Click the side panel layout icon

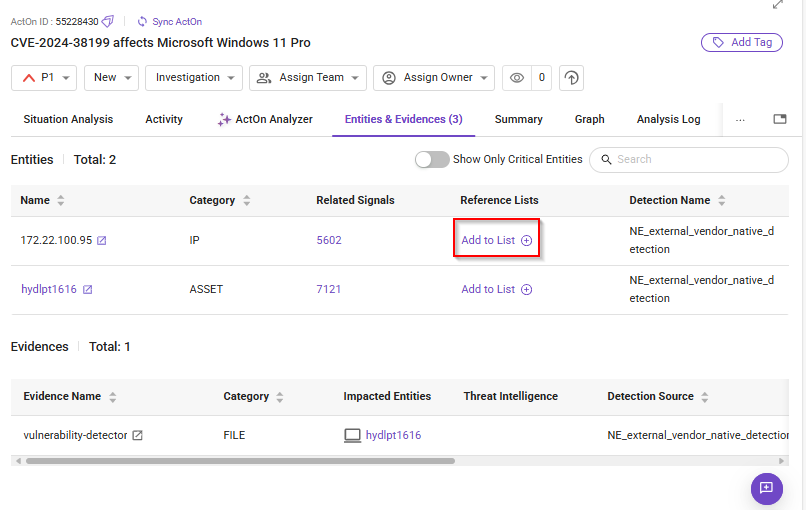[780, 119]
